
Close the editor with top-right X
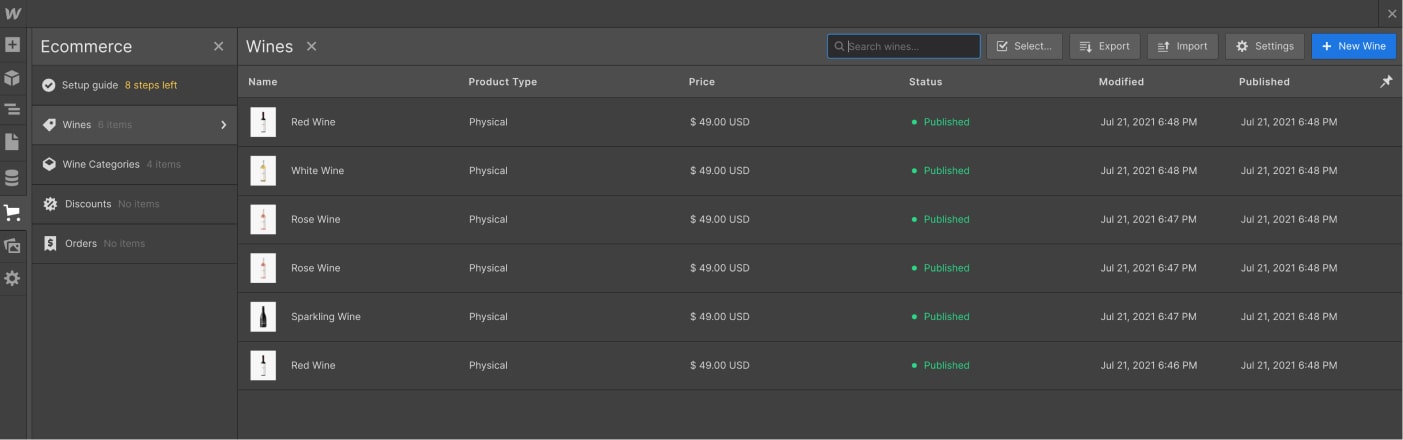1392,13
